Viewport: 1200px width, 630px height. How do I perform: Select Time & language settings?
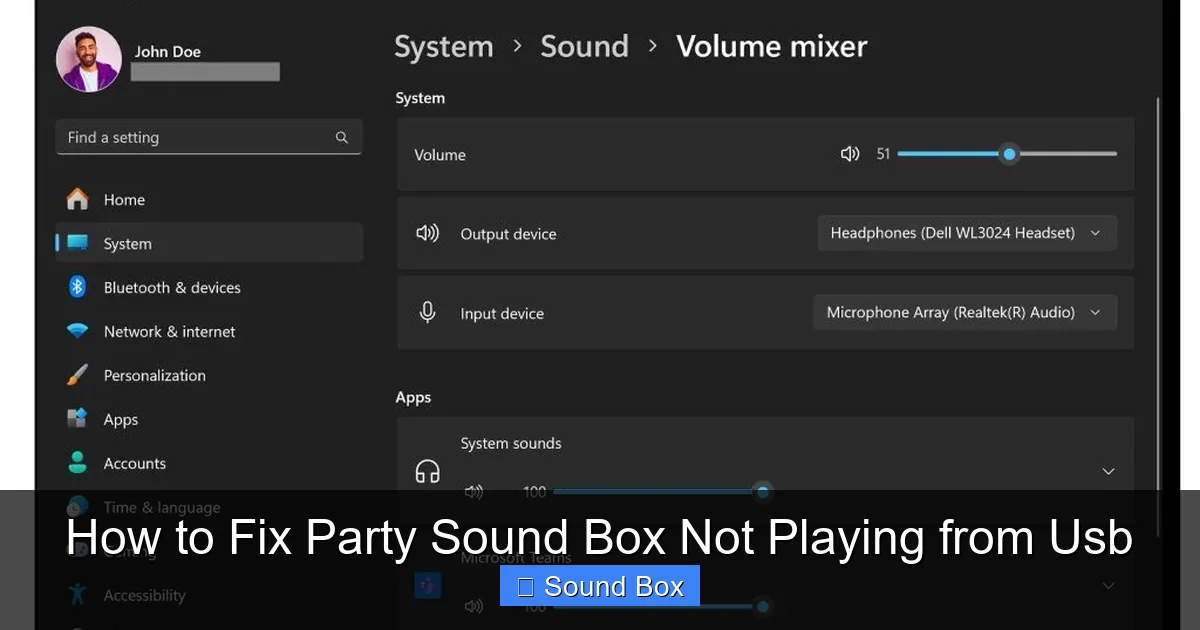coord(77,507)
